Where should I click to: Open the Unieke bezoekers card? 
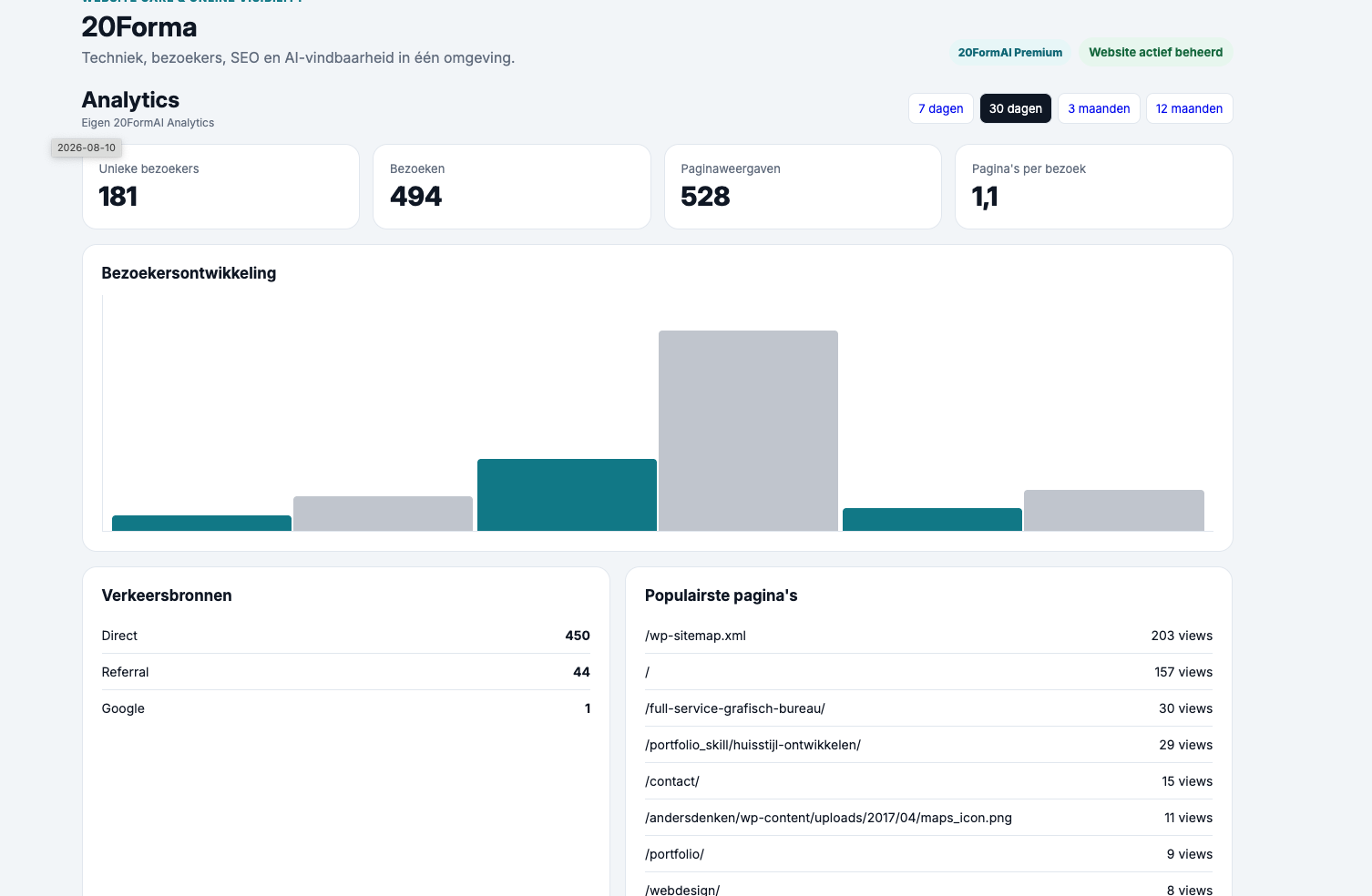220,187
